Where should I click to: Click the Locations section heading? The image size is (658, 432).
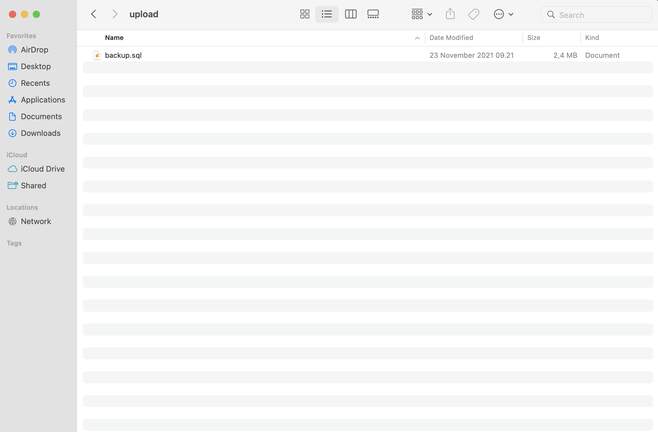tap(22, 207)
